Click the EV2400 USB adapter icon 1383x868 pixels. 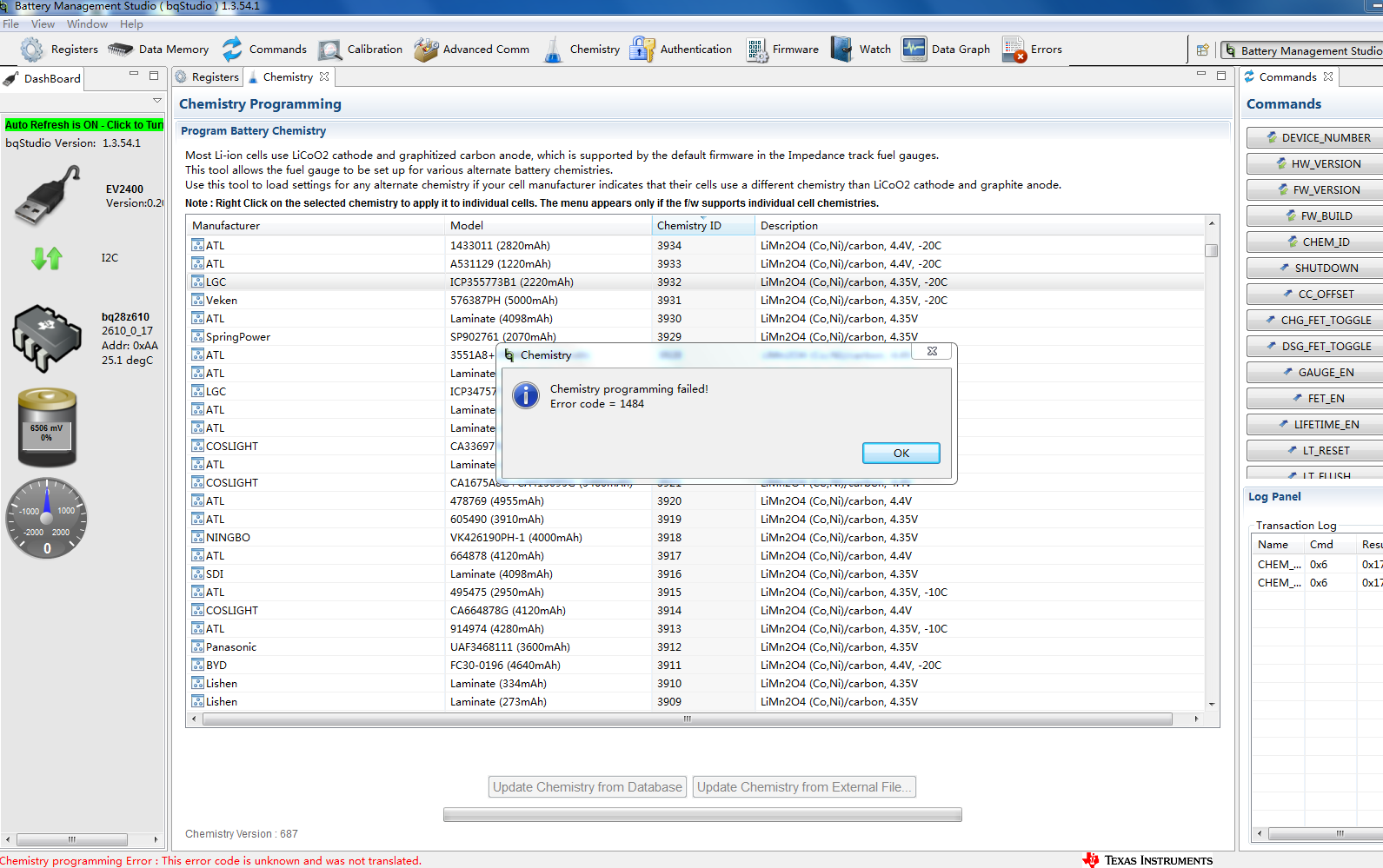coord(47,195)
